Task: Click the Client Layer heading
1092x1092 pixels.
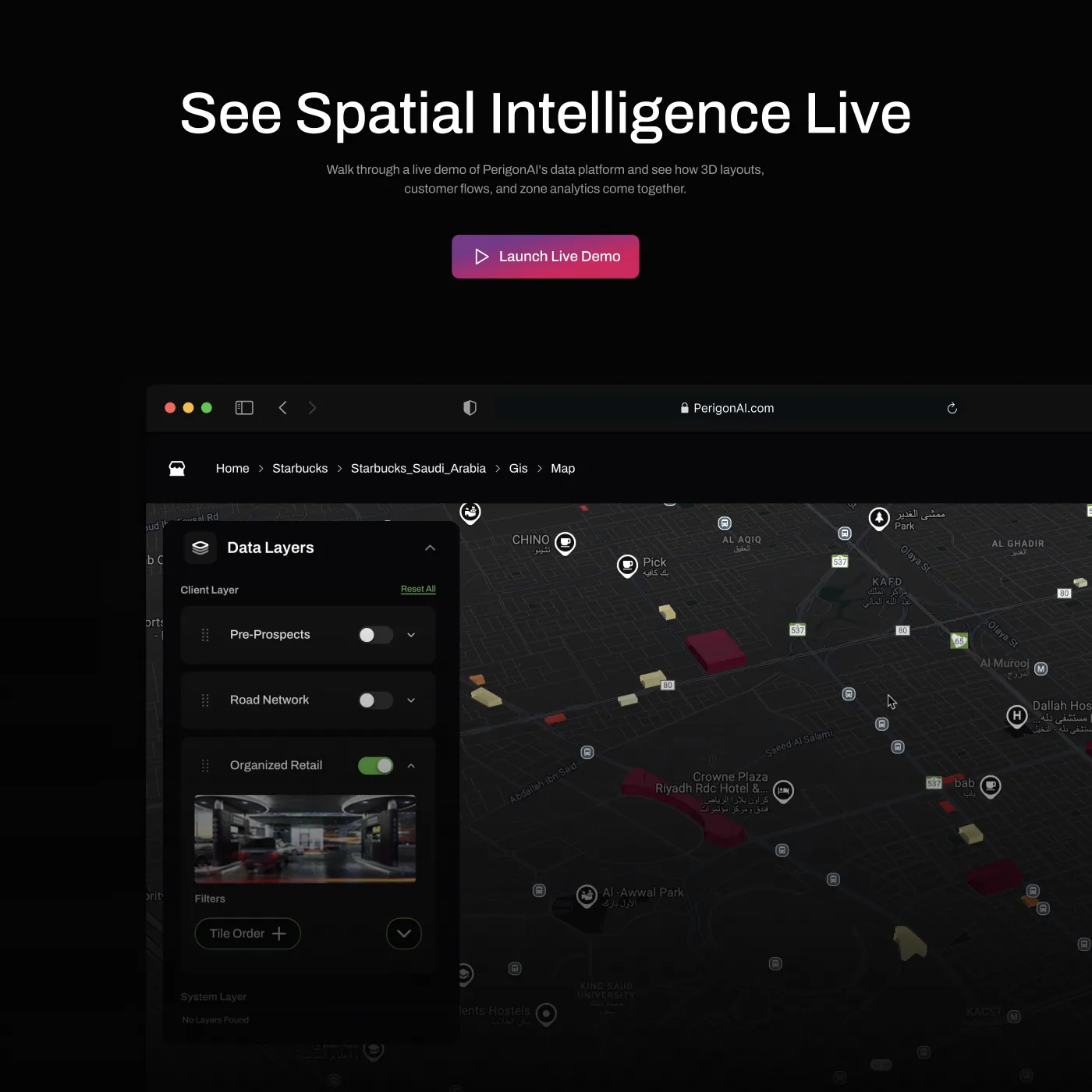Action: (209, 590)
